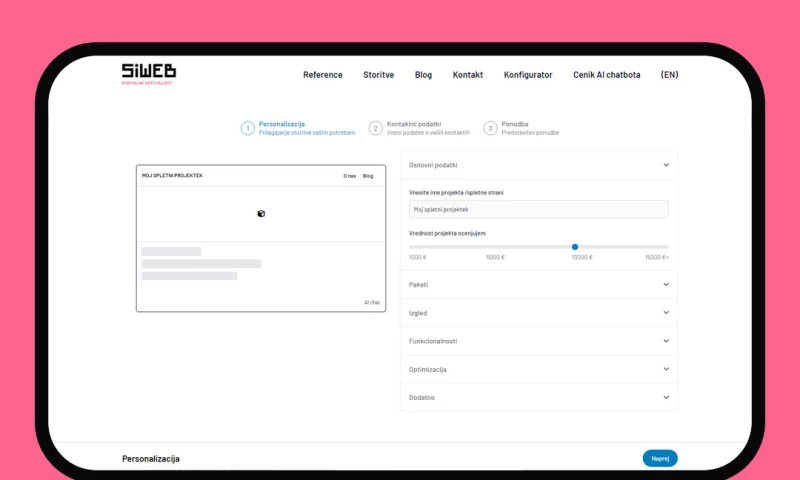The image size is (800, 480).
Task: Switch language to EN
Action: click(669, 75)
